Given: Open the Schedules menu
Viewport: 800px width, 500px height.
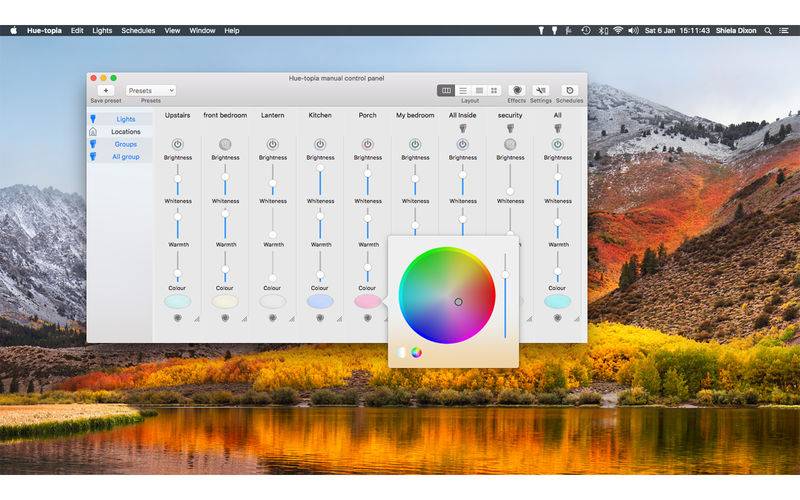Looking at the screenshot, I should [138, 31].
